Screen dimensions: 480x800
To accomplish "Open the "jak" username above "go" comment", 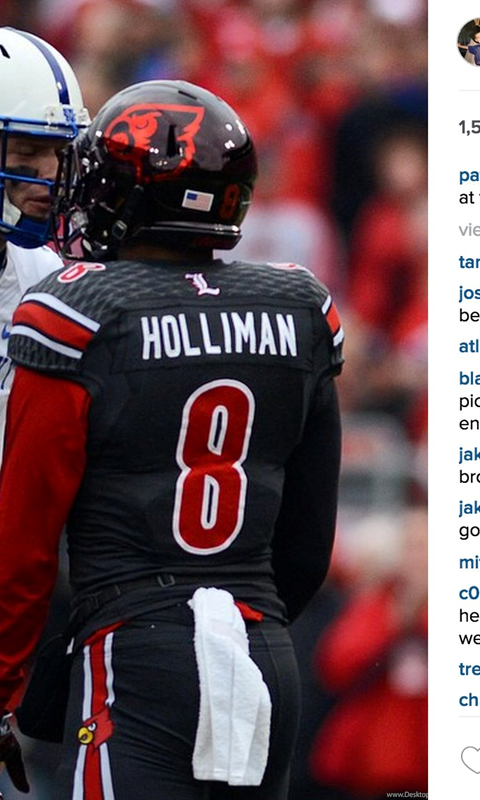I will click(469, 508).
